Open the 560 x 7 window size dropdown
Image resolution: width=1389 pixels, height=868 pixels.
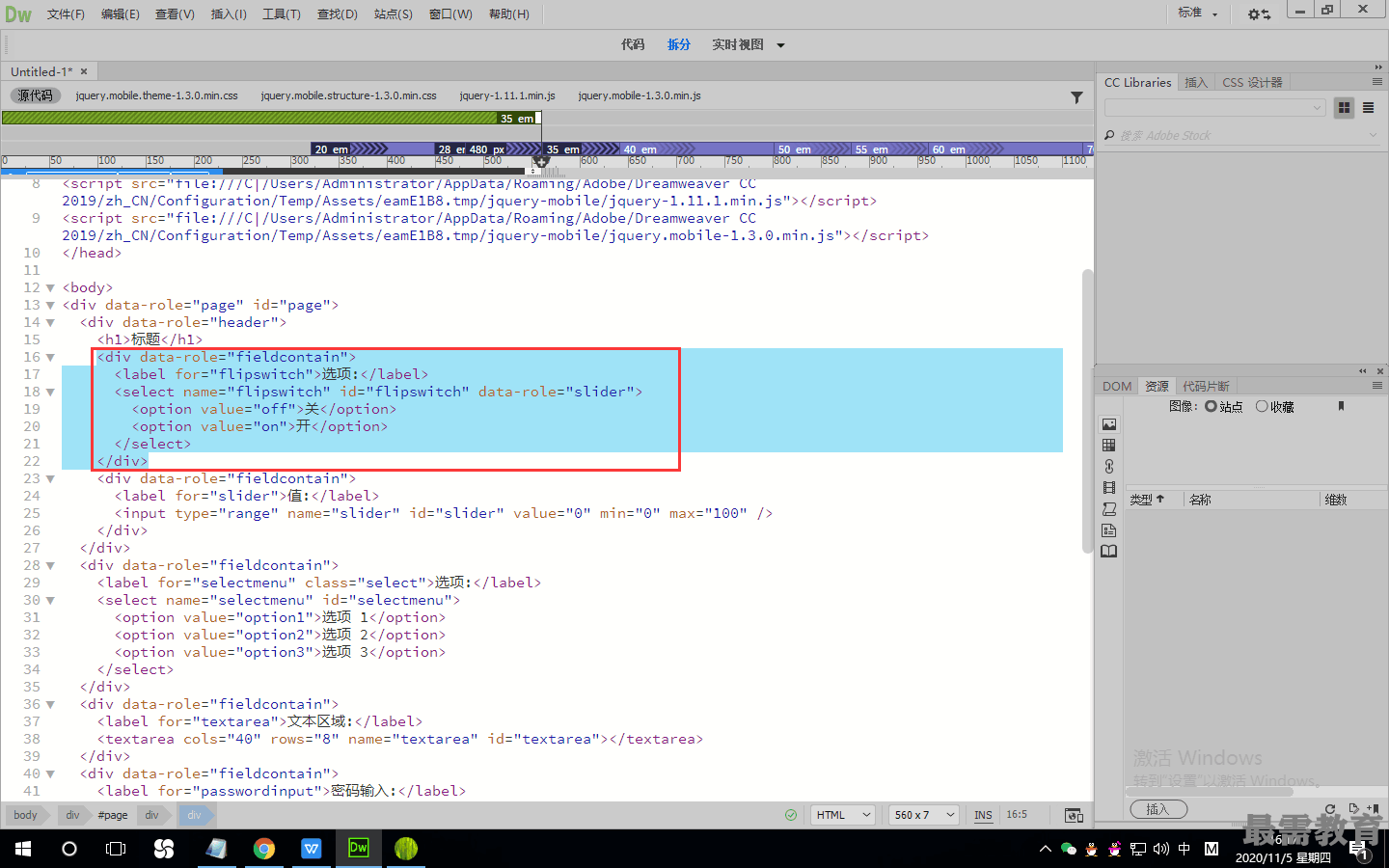(924, 815)
